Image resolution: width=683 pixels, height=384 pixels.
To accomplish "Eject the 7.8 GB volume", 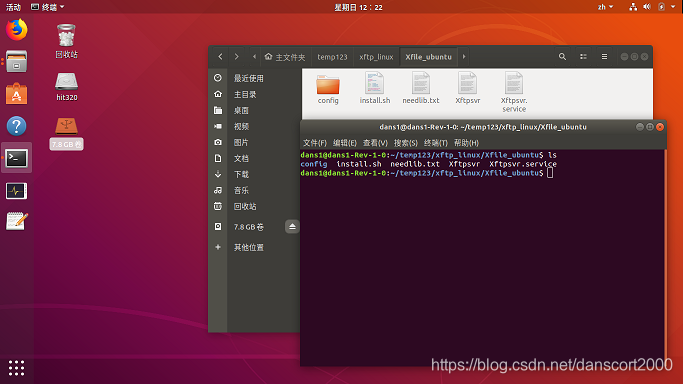I will click(x=292, y=226).
